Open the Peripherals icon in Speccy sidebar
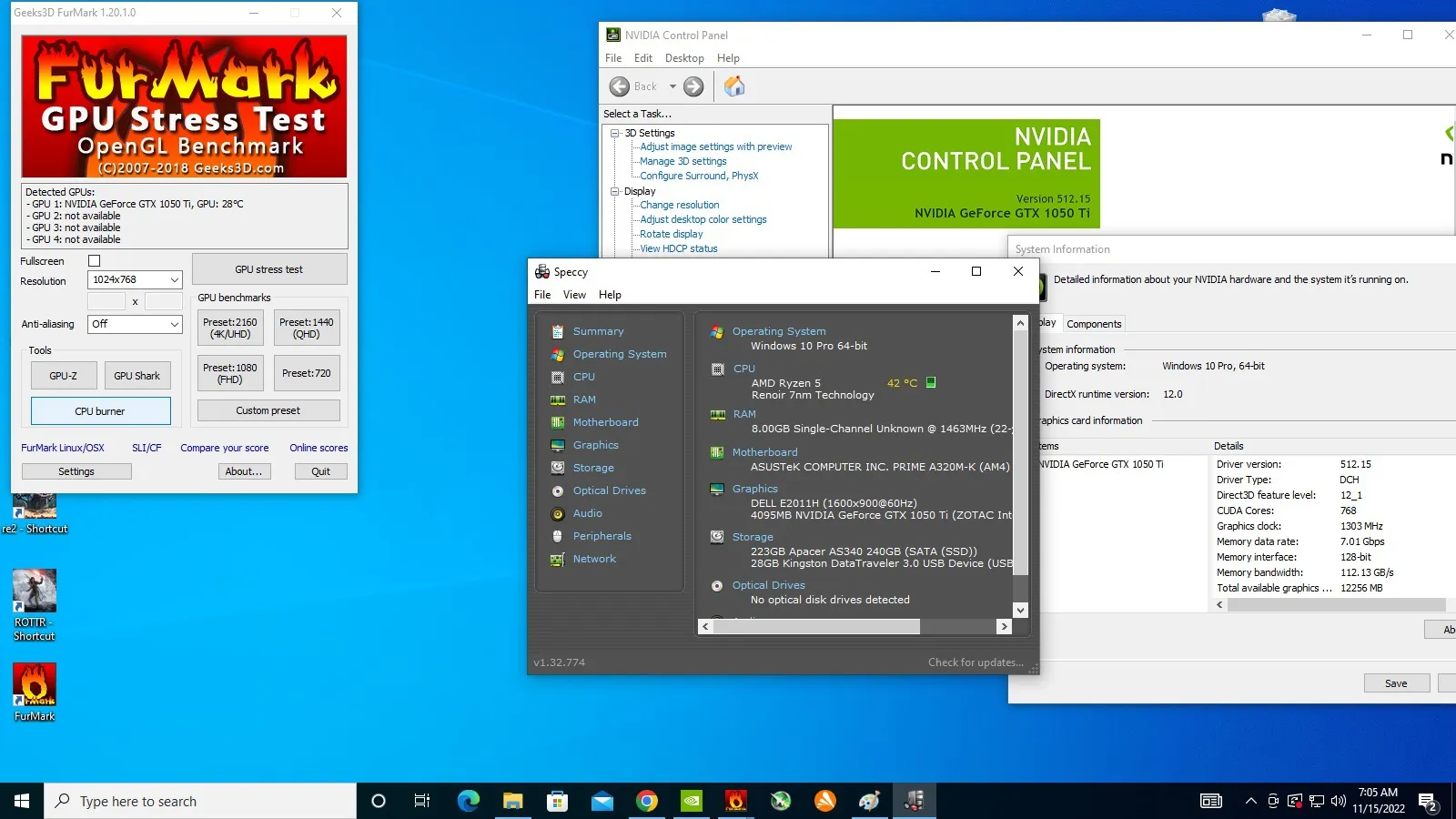Image resolution: width=1456 pixels, height=819 pixels. [x=558, y=536]
